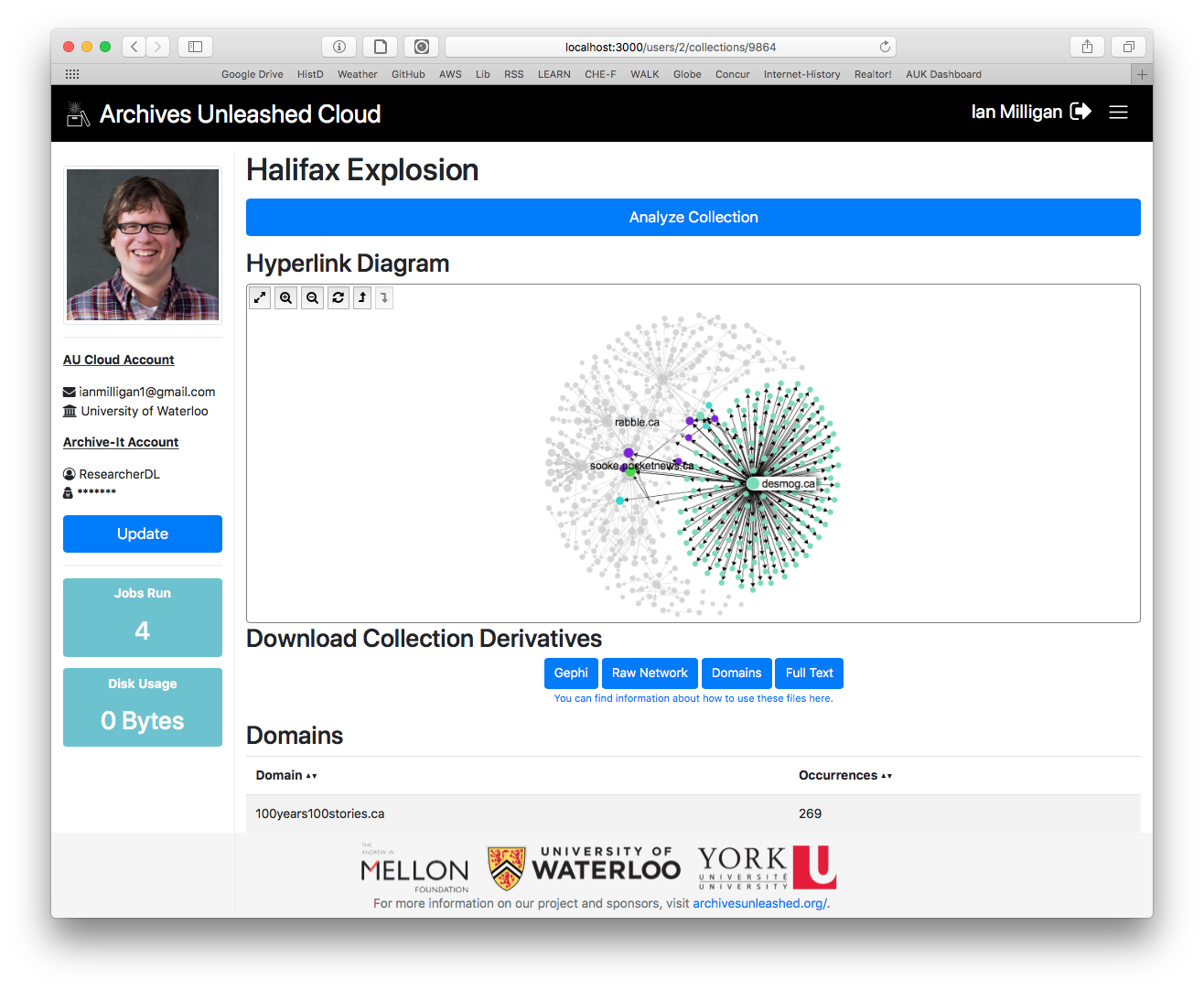The height and width of the screenshot is (991, 1204).
Task: Add a new tab with plus button
Action: point(1142,74)
